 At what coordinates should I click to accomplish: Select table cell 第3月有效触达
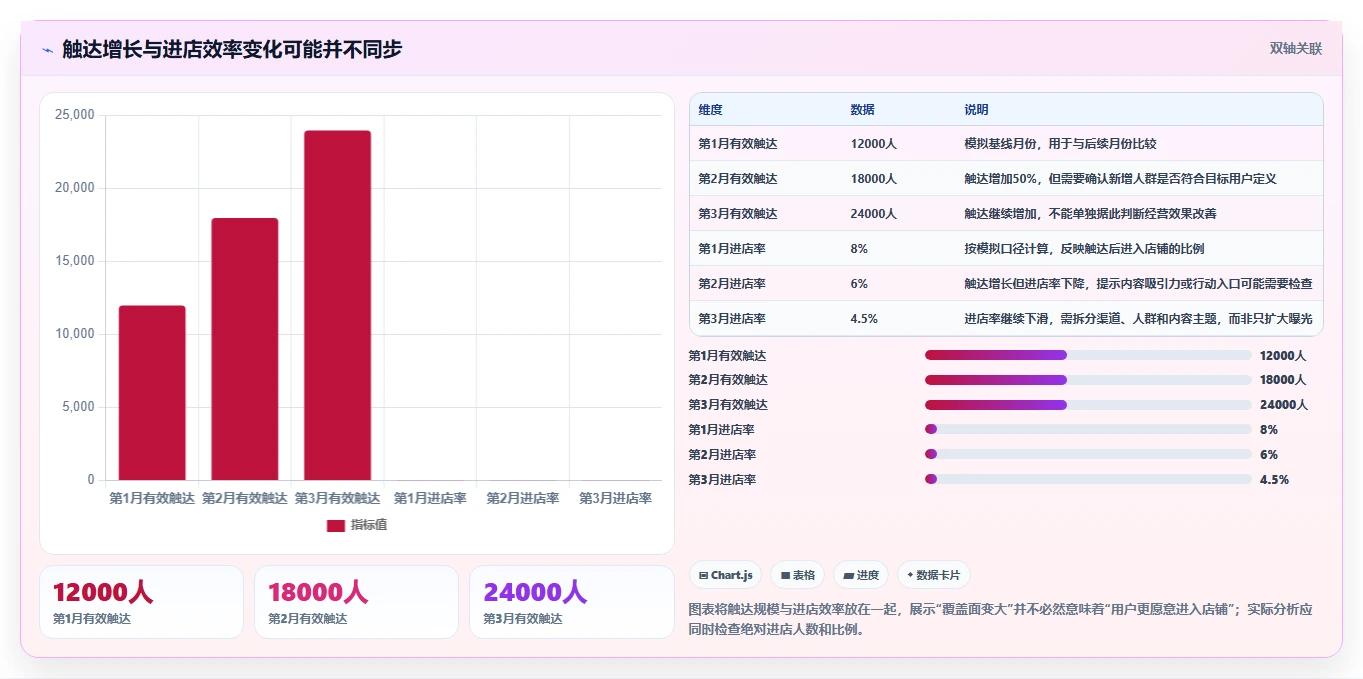(x=738, y=214)
